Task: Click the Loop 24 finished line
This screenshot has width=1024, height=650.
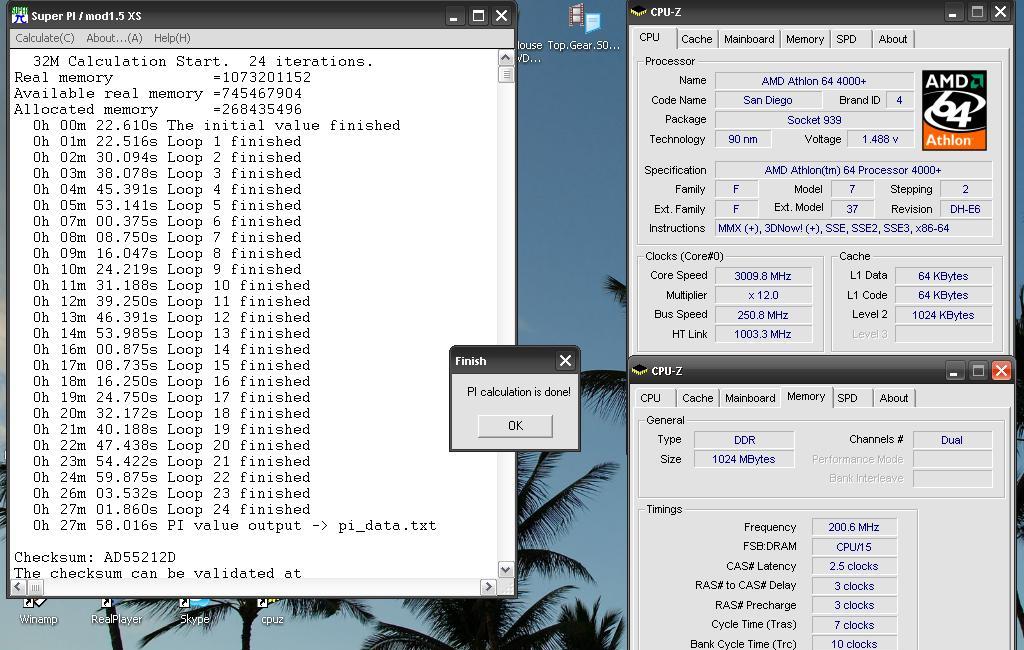Action: (x=172, y=510)
